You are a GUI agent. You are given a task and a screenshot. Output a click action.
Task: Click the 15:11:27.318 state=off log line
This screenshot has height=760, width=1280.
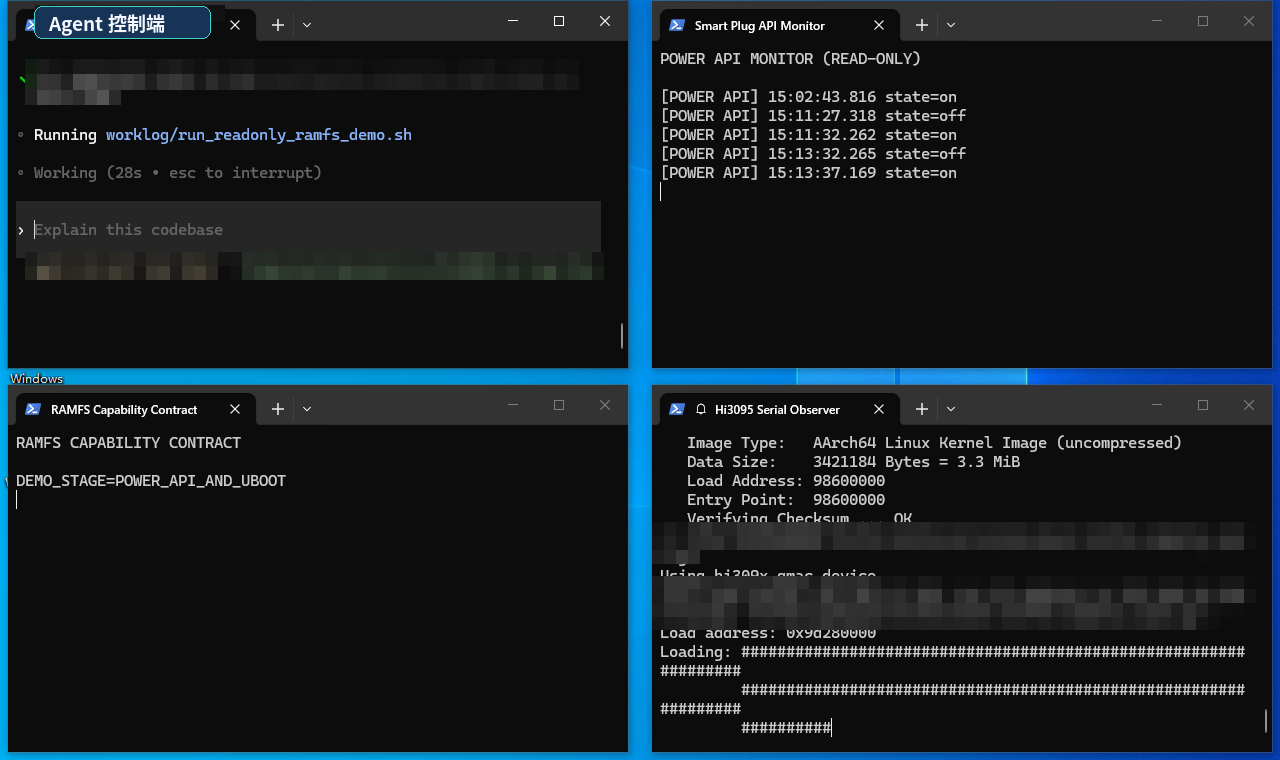tap(813, 116)
